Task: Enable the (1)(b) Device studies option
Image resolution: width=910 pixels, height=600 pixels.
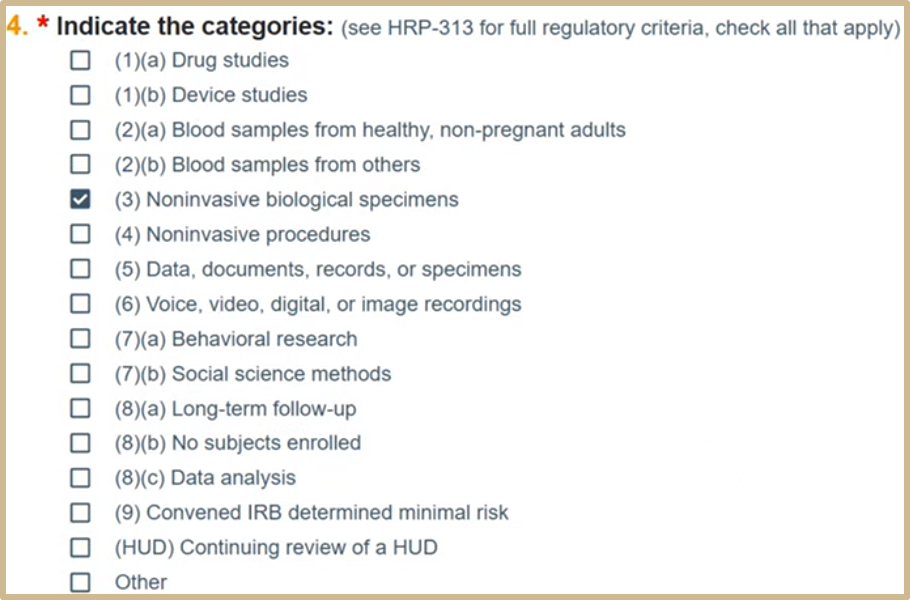Action: pos(80,96)
